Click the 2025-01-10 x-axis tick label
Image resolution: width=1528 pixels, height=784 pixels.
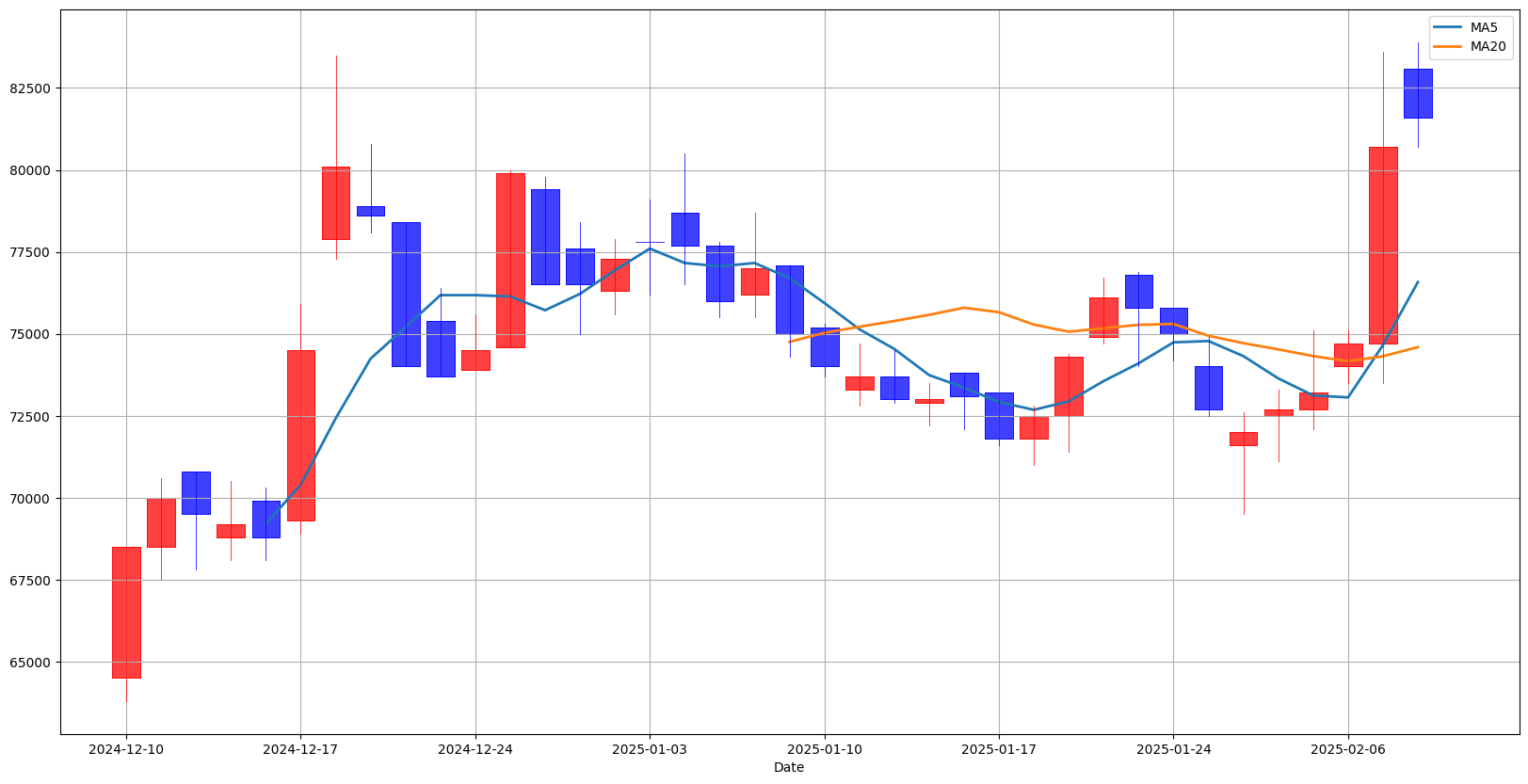click(x=825, y=749)
